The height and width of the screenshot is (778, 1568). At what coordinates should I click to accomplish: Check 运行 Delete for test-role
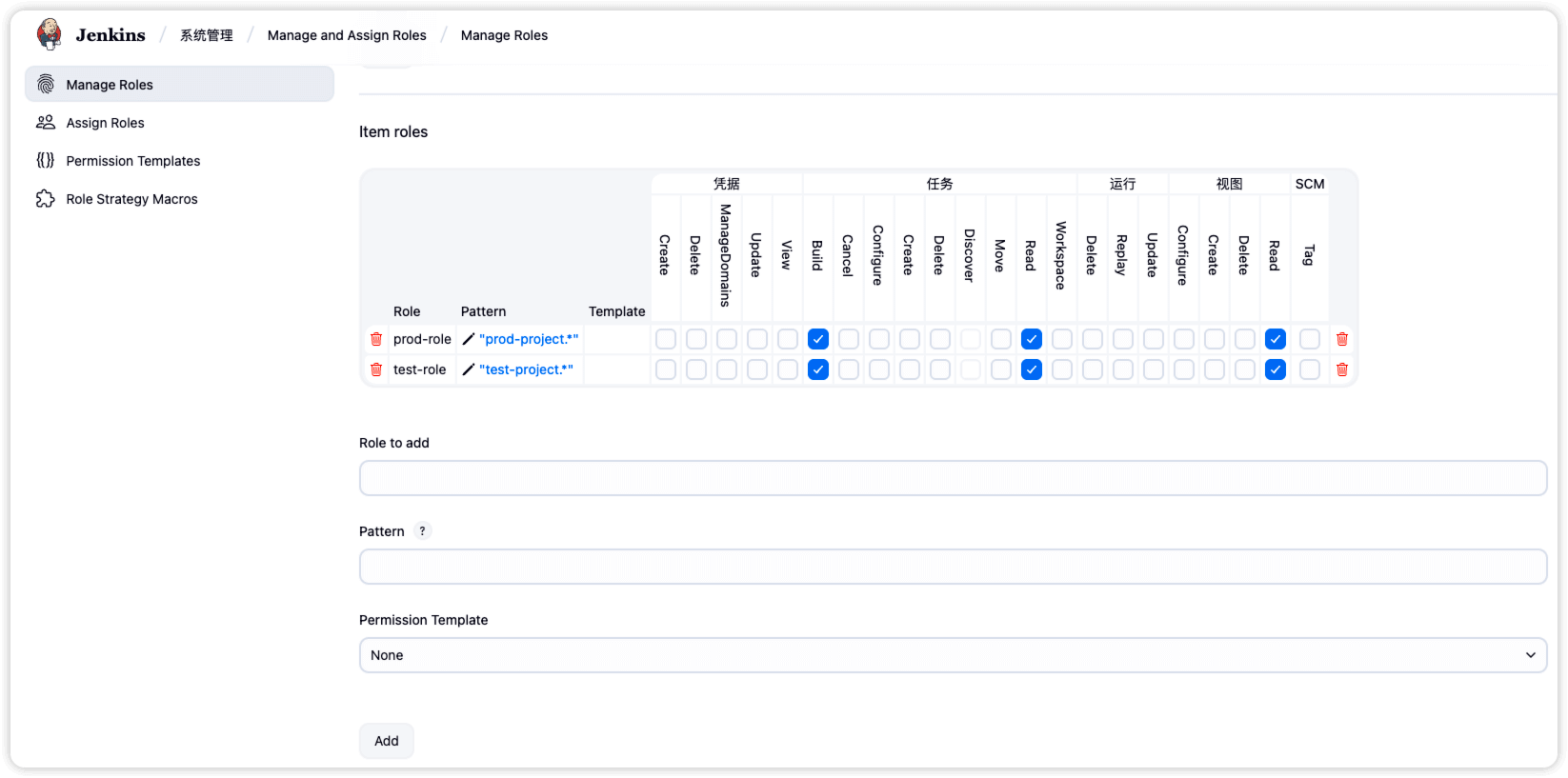(1093, 369)
